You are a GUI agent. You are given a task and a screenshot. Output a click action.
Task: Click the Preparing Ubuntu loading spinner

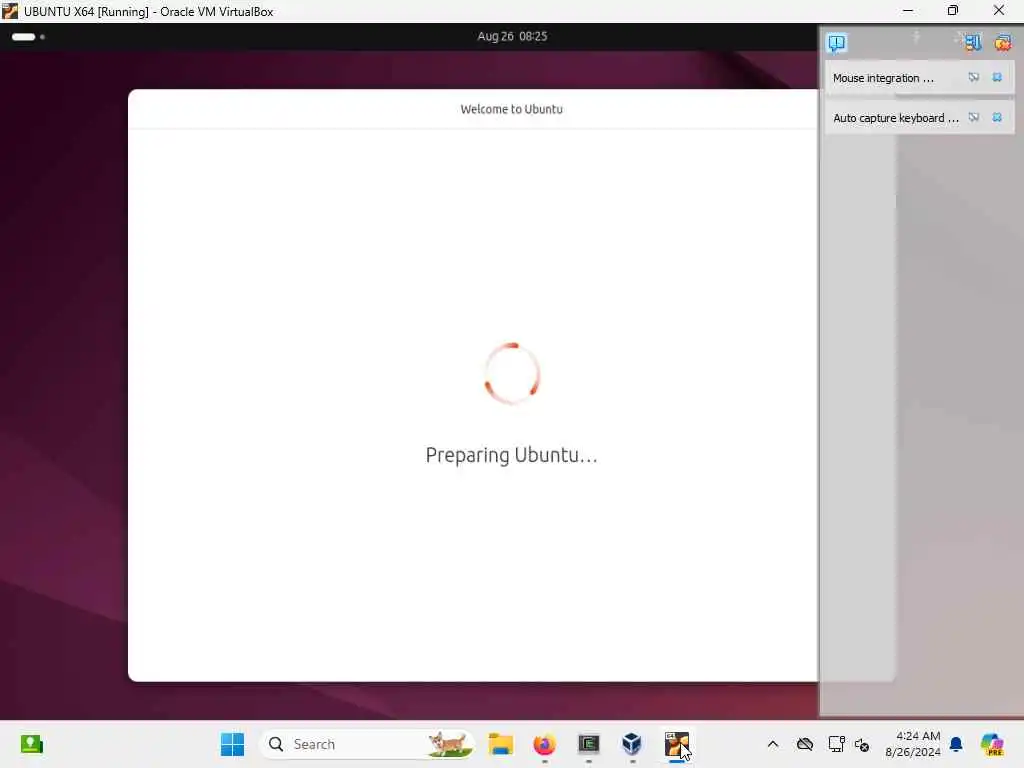512,373
